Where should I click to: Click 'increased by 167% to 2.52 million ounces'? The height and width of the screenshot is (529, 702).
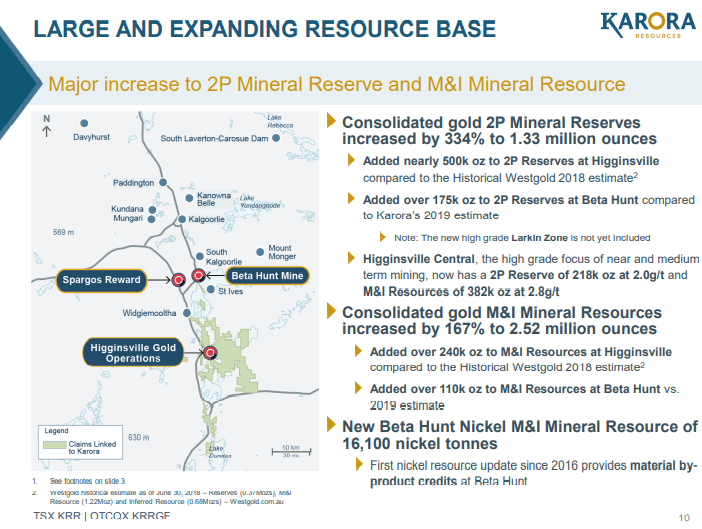(499, 329)
